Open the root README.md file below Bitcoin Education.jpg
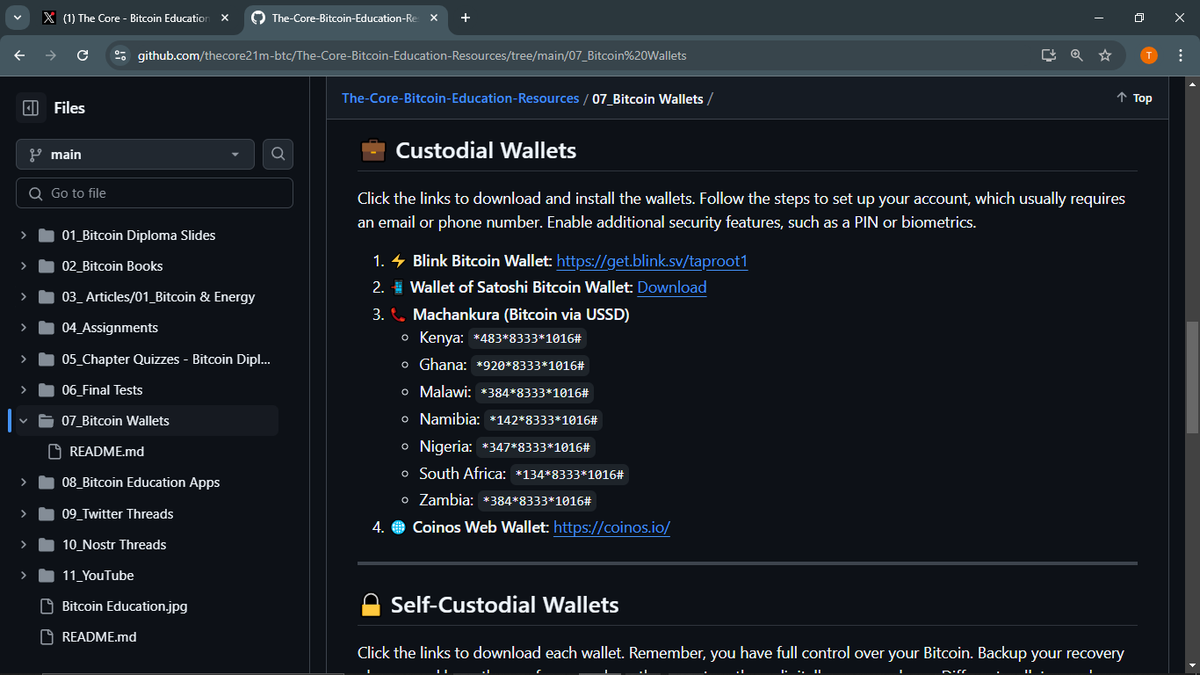Screen dimensions: 1200x675 [99, 637]
